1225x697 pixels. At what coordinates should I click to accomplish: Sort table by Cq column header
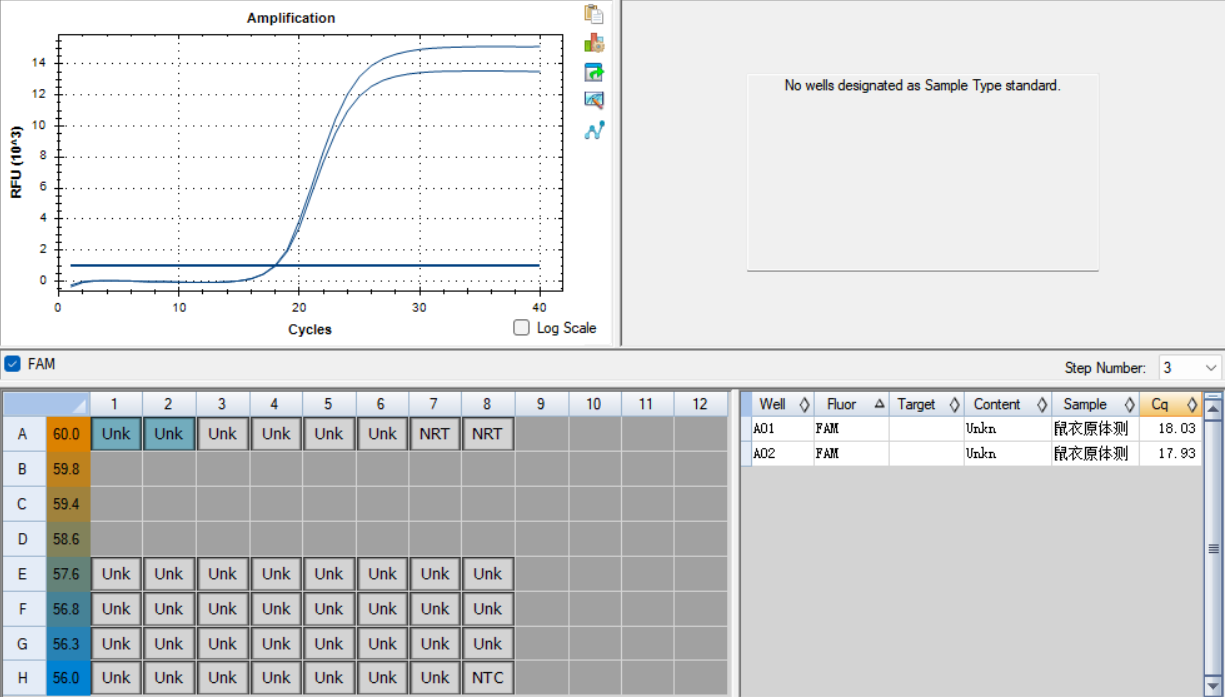click(x=1171, y=404)
